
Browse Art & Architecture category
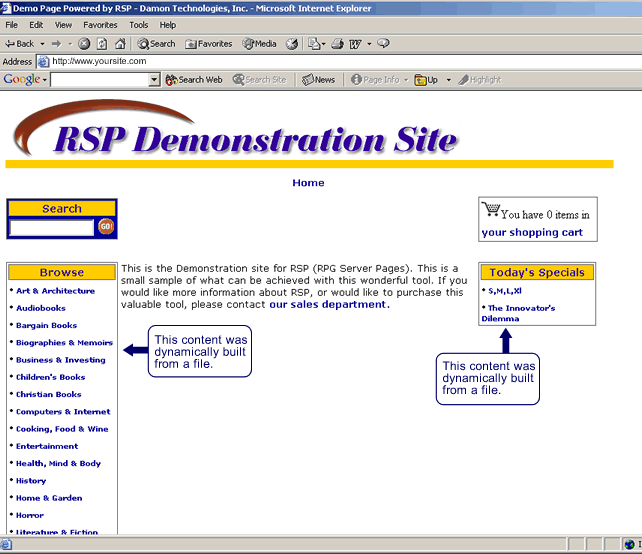(x=55, y=291)
